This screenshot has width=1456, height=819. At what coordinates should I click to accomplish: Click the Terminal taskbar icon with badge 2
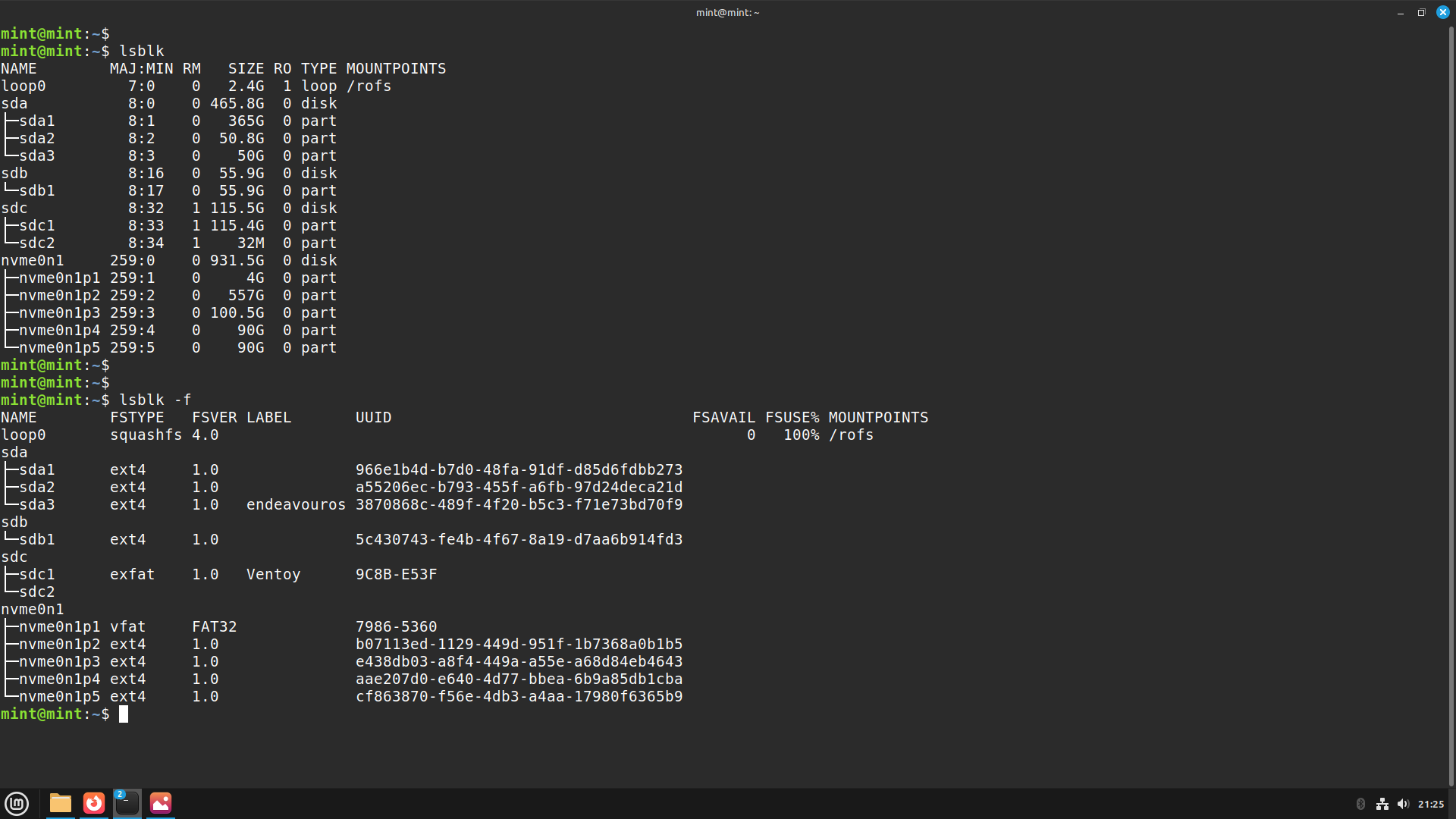click(127, 803)
